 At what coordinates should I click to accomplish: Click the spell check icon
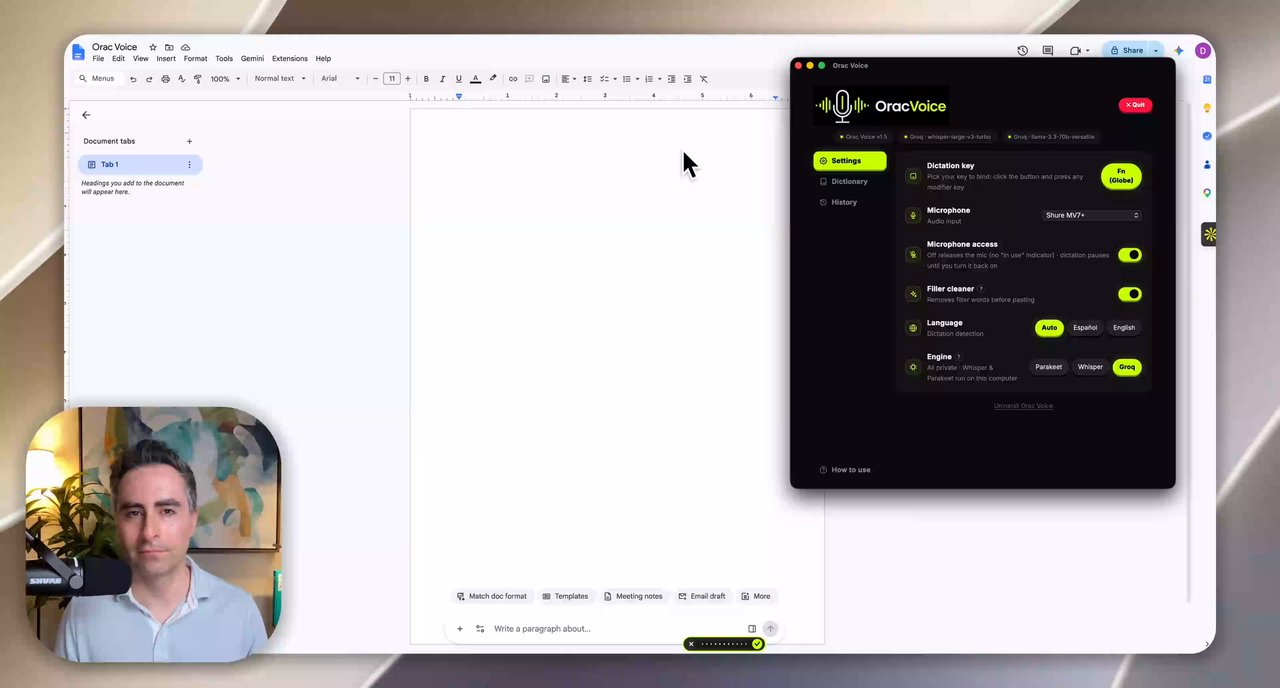(181, 79)
